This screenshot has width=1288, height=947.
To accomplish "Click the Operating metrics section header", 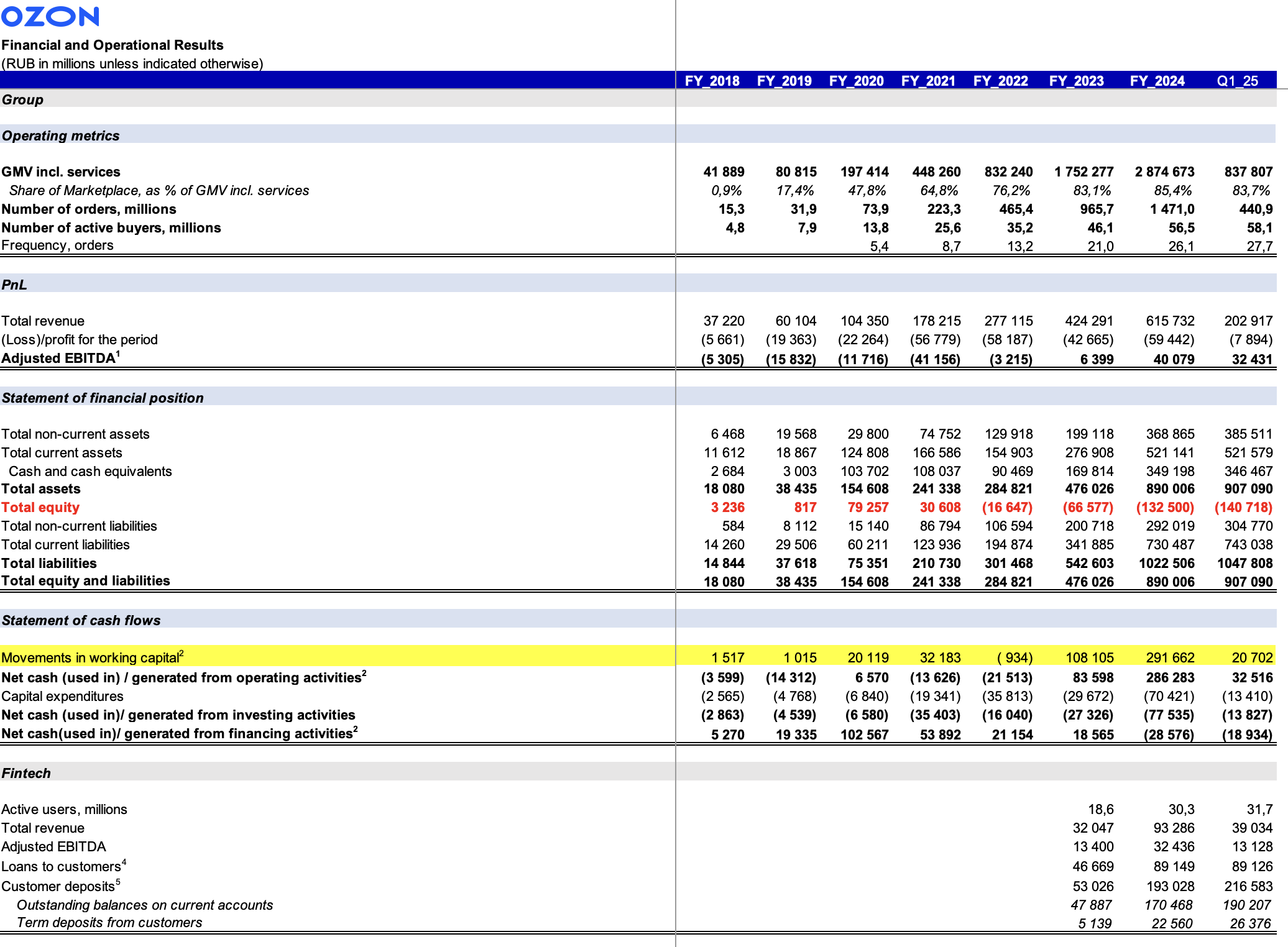I will (60, 135).
